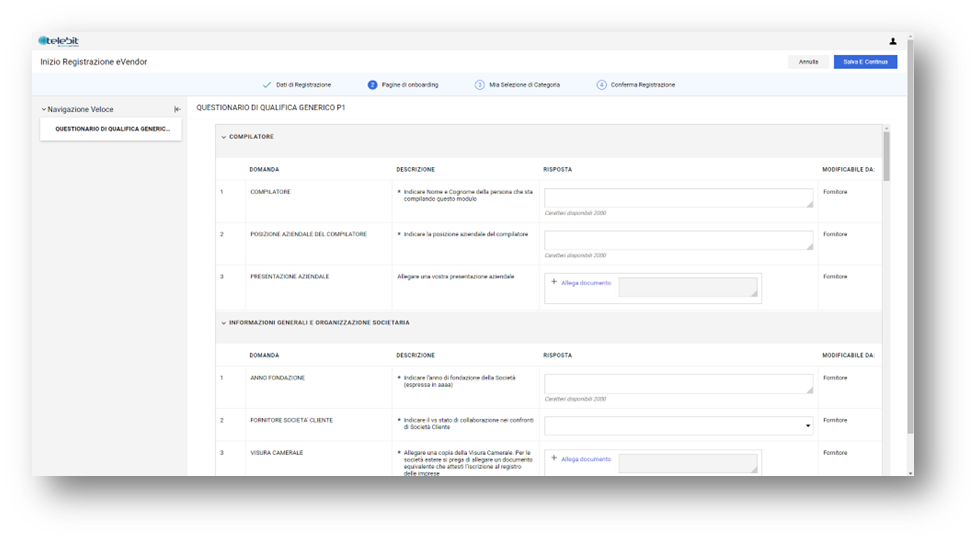This screenshot has width=979, height=541.
Task: Click plus icon for Presentazione Aziendale attachment
Action: (554, 282)
